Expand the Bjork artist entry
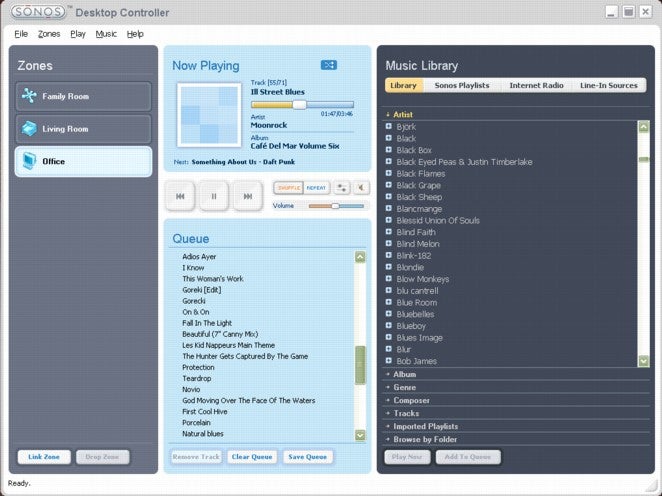Screen dimensions: 662x496 389,126
